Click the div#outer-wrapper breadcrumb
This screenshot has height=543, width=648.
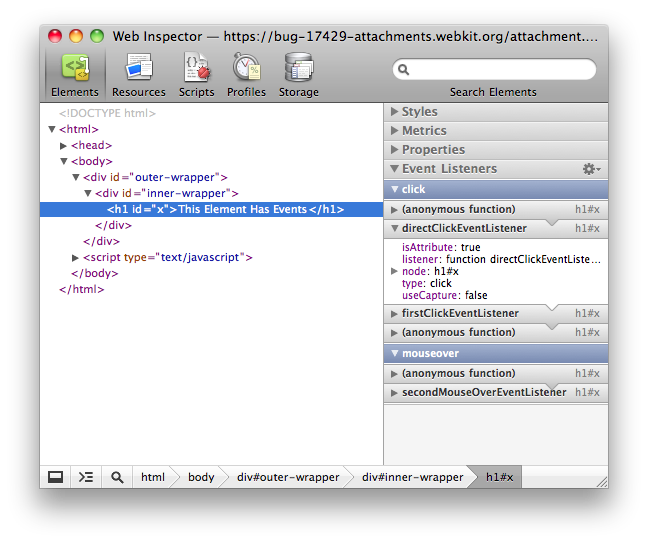tap(288, 477)
